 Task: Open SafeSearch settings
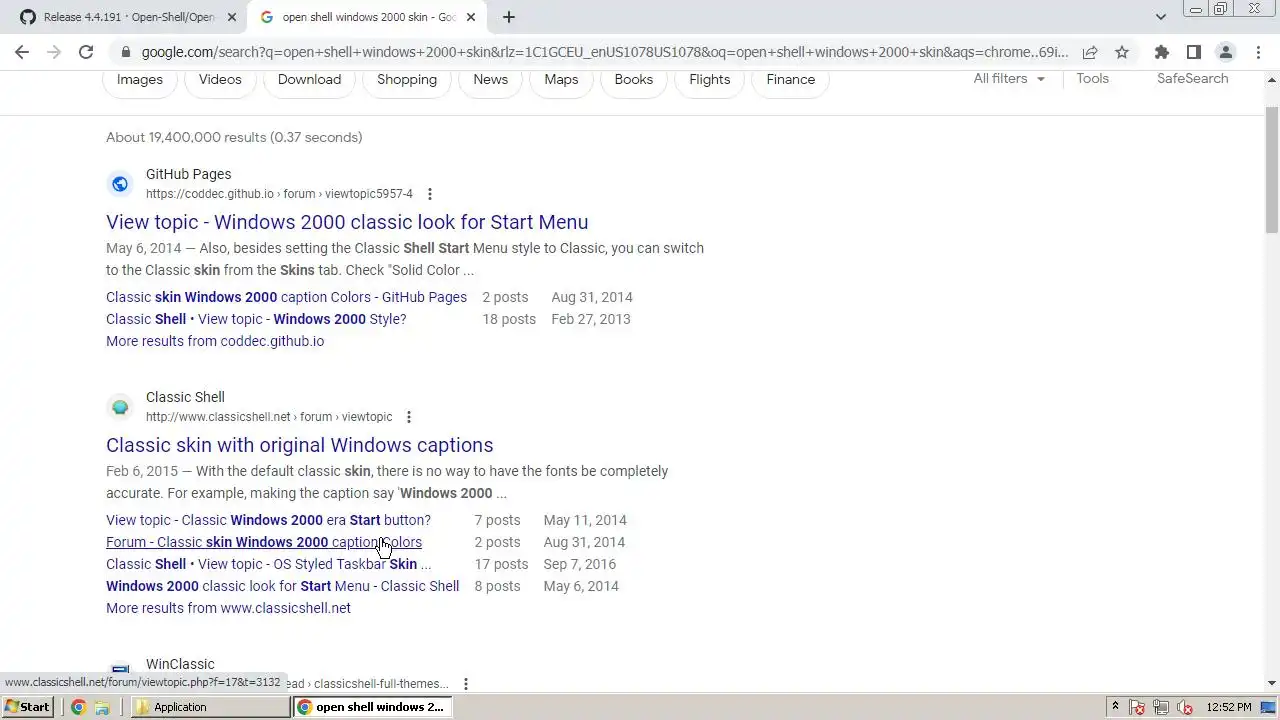pyautogui.click(x=1192, y=78)
